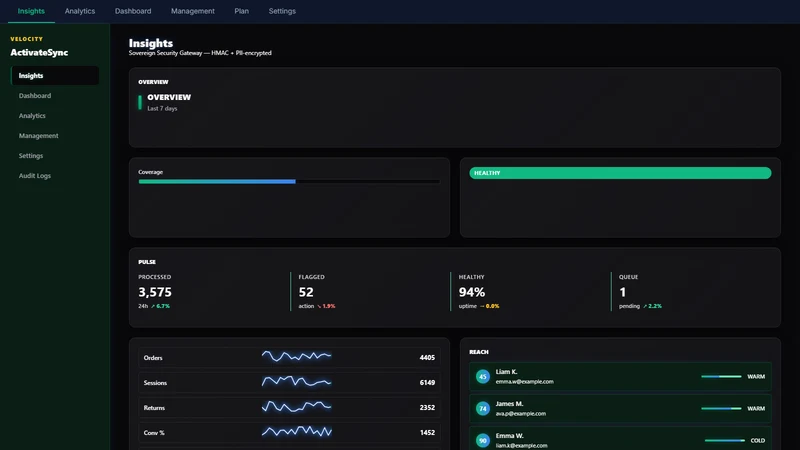
Task: Open James M. contact name
Action: [x=509, y=404]
